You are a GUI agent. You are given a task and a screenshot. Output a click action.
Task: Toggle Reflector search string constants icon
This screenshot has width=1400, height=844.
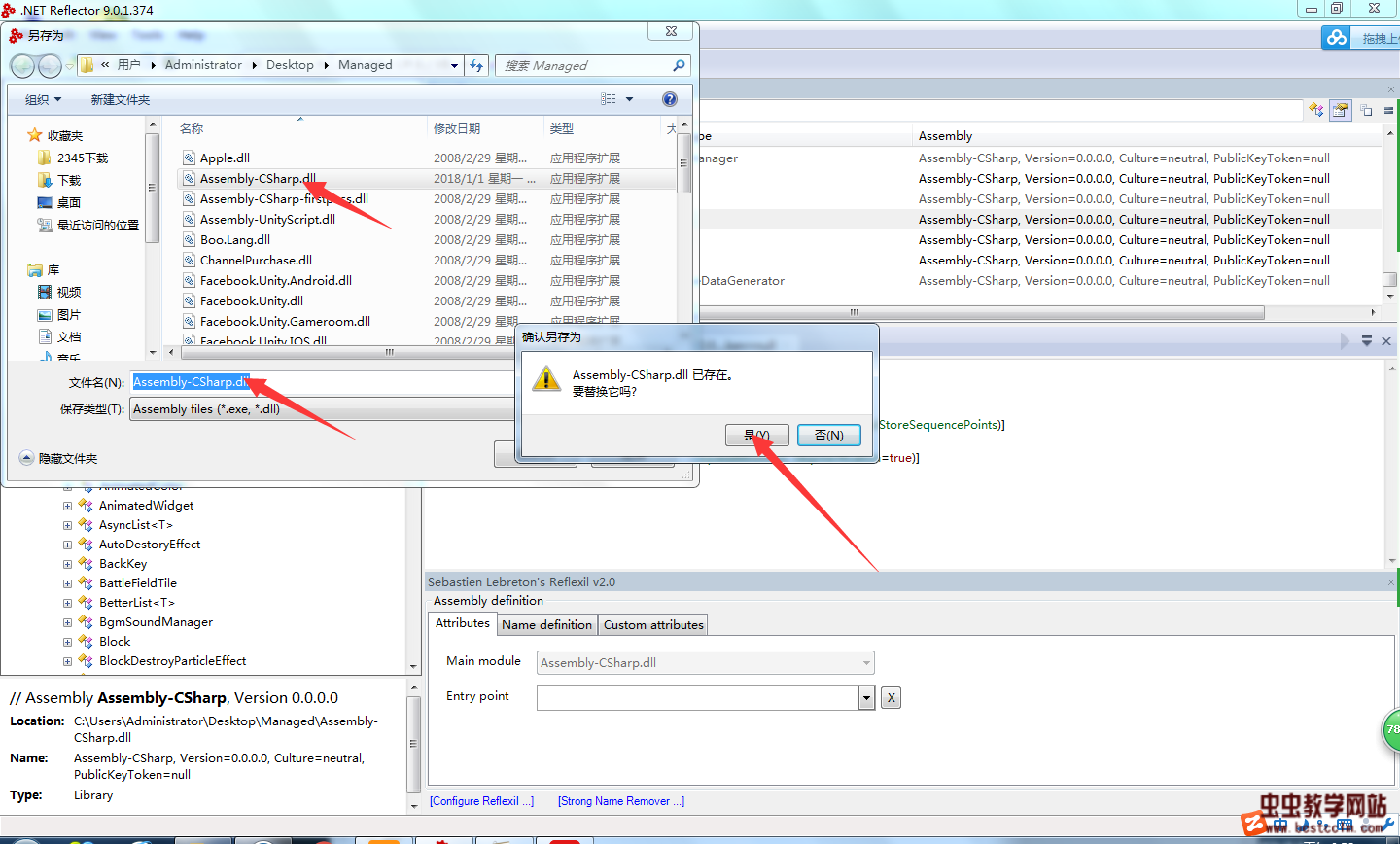click(x=1366, y=110)
